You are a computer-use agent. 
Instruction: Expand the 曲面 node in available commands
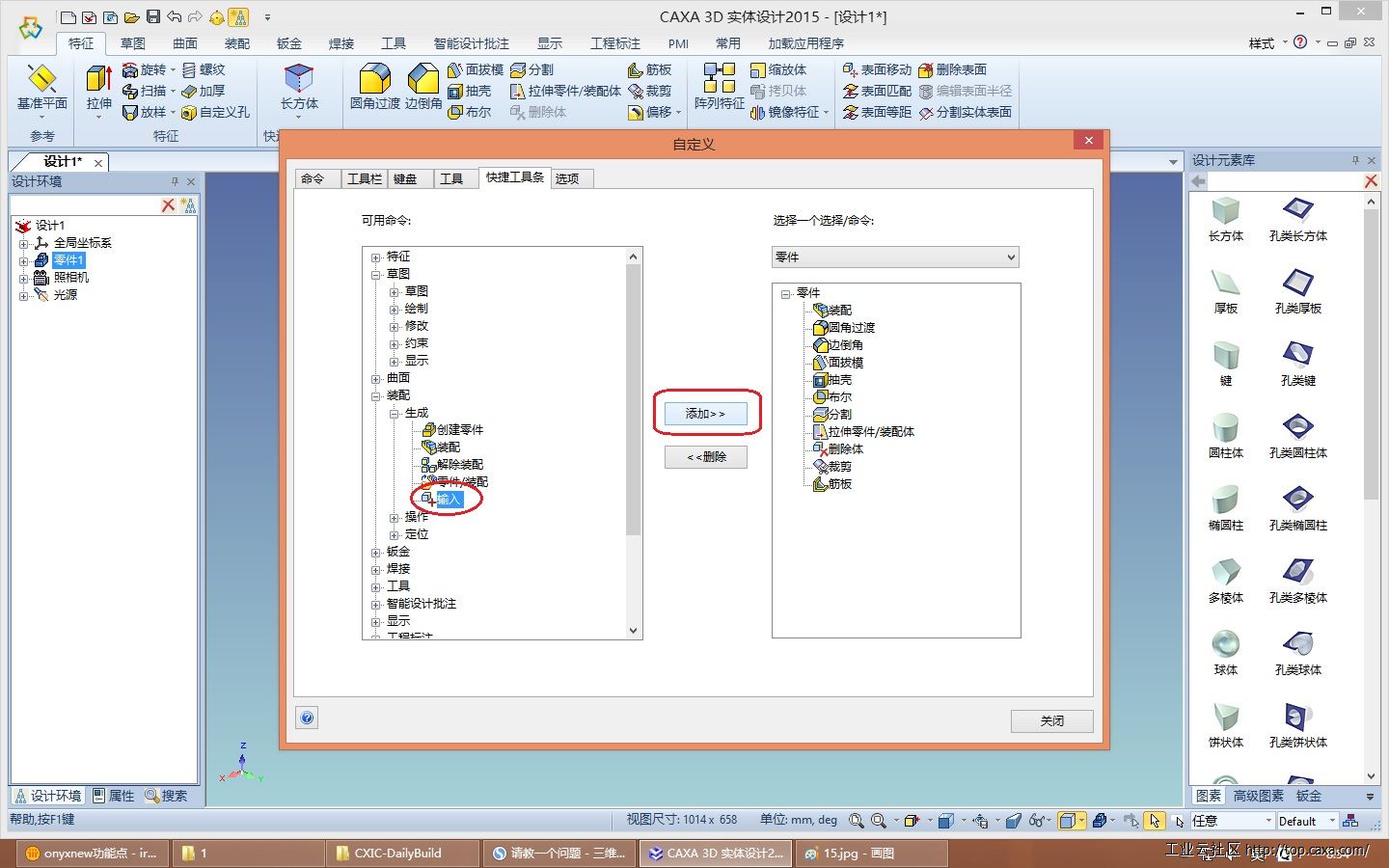(376, 378)
